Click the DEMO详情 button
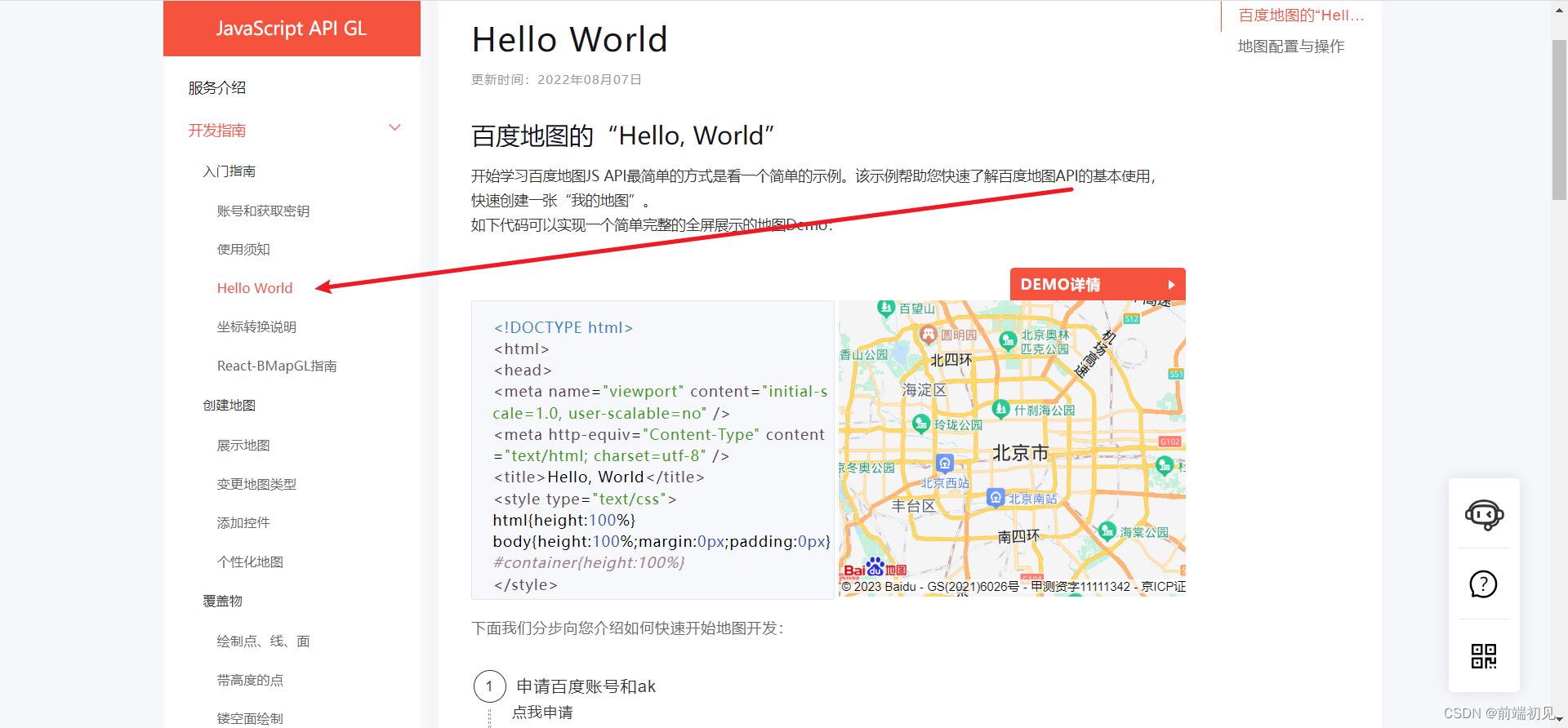 tap(1098, 284)
